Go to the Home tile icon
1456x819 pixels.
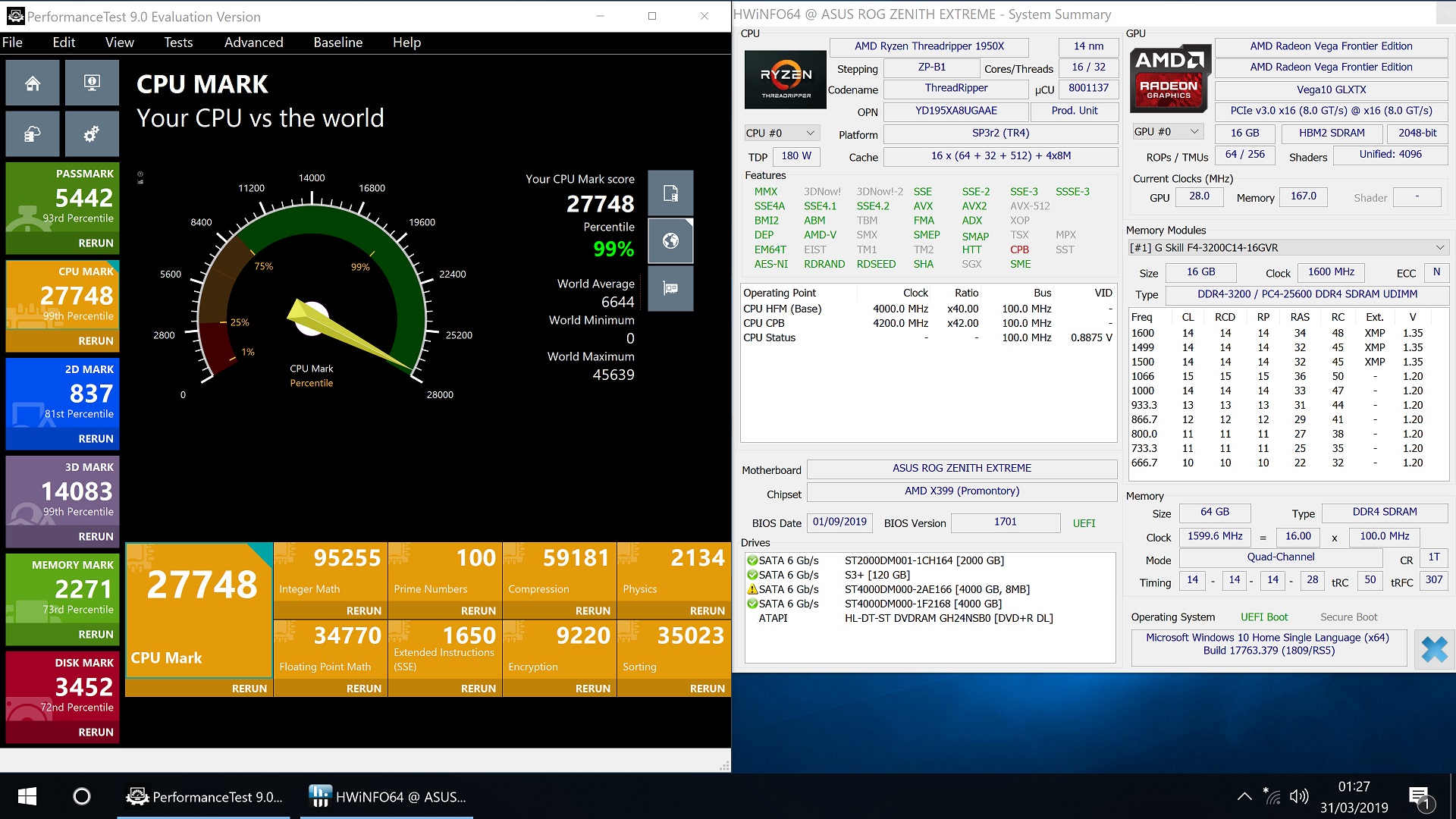pos(33,83)
